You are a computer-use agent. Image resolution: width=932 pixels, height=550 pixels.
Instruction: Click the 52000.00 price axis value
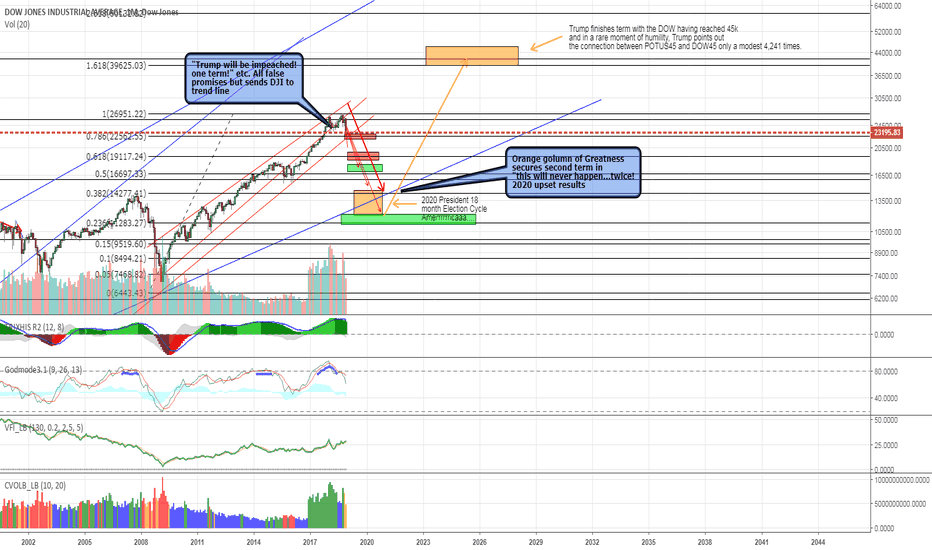888,32
